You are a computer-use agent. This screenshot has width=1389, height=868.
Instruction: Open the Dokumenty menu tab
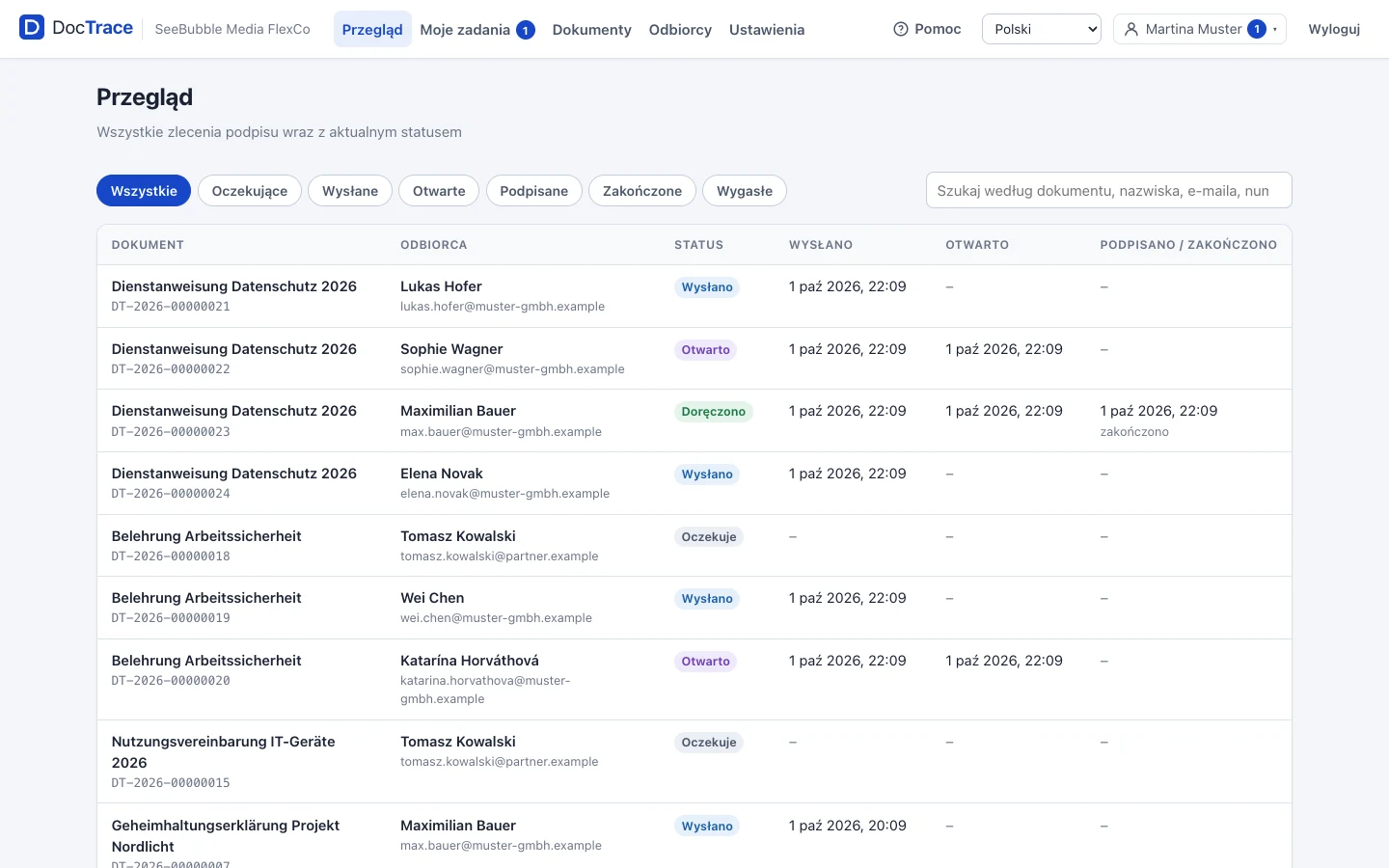[591, 30]
